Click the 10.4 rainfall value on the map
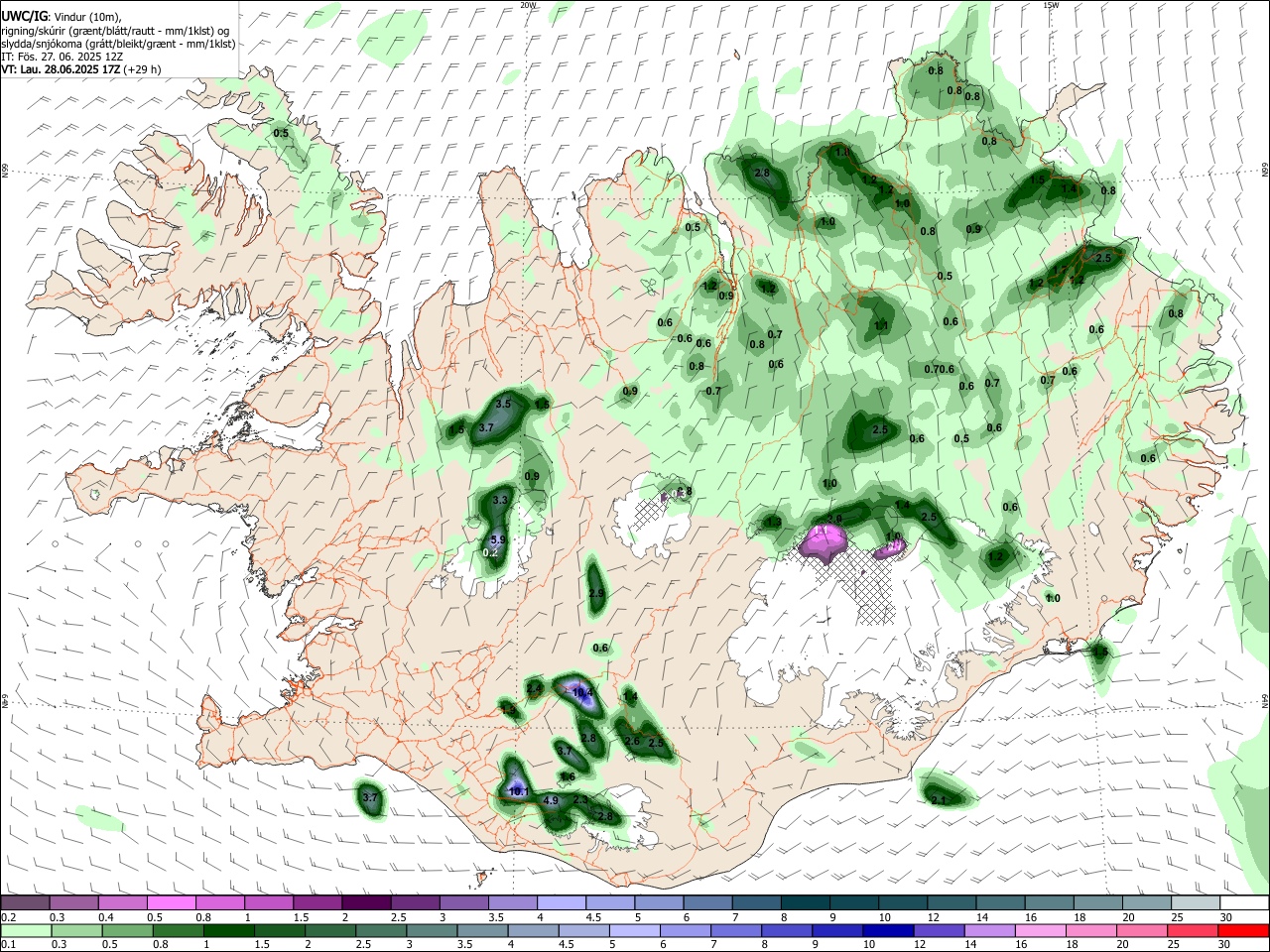Screen dimensions: 1270x952 [x=582, y=692]
